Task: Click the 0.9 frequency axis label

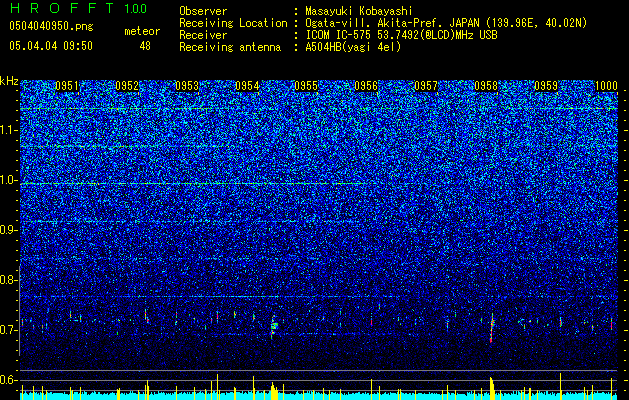Action: point(9,230)
